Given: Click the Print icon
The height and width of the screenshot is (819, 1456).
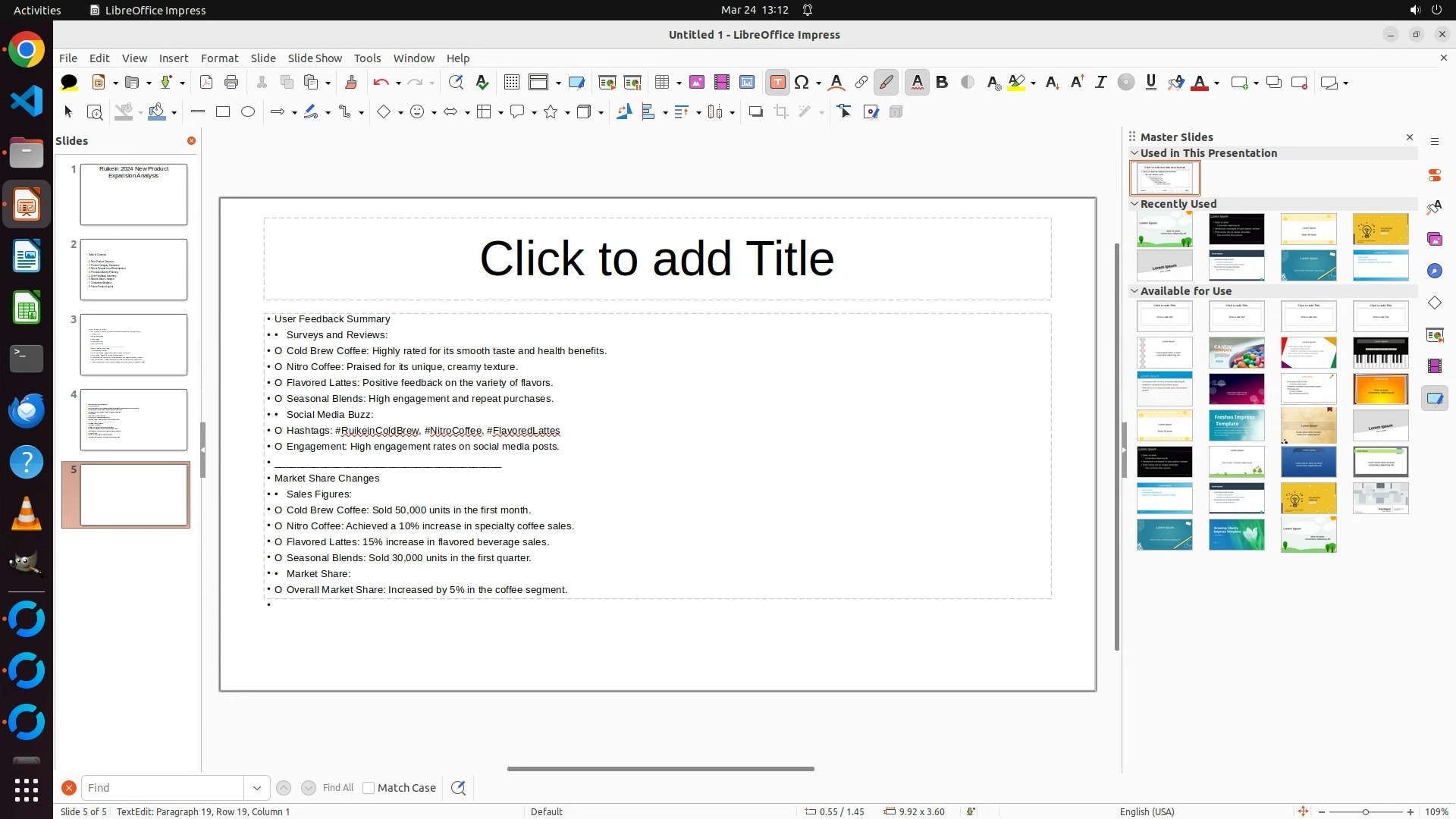Looking at the screenshot, I should tap(231, 83).
